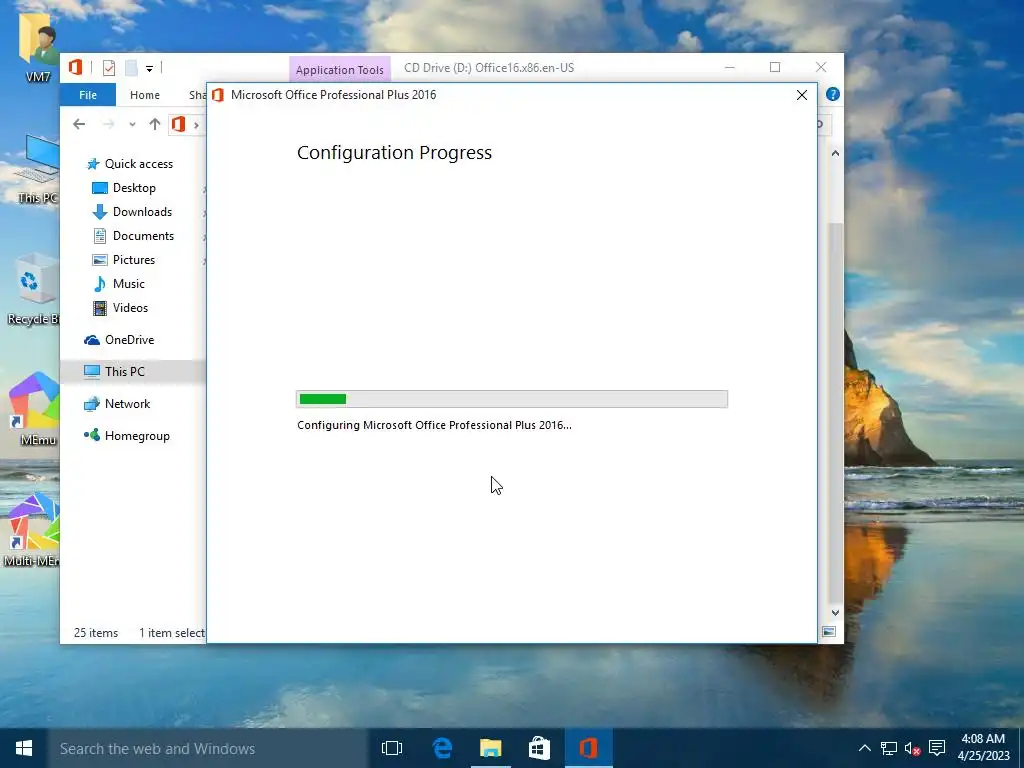This screenshot has height=768, width=1024.
Task: Click the green configuration progress bar
Action: (512, 399)
